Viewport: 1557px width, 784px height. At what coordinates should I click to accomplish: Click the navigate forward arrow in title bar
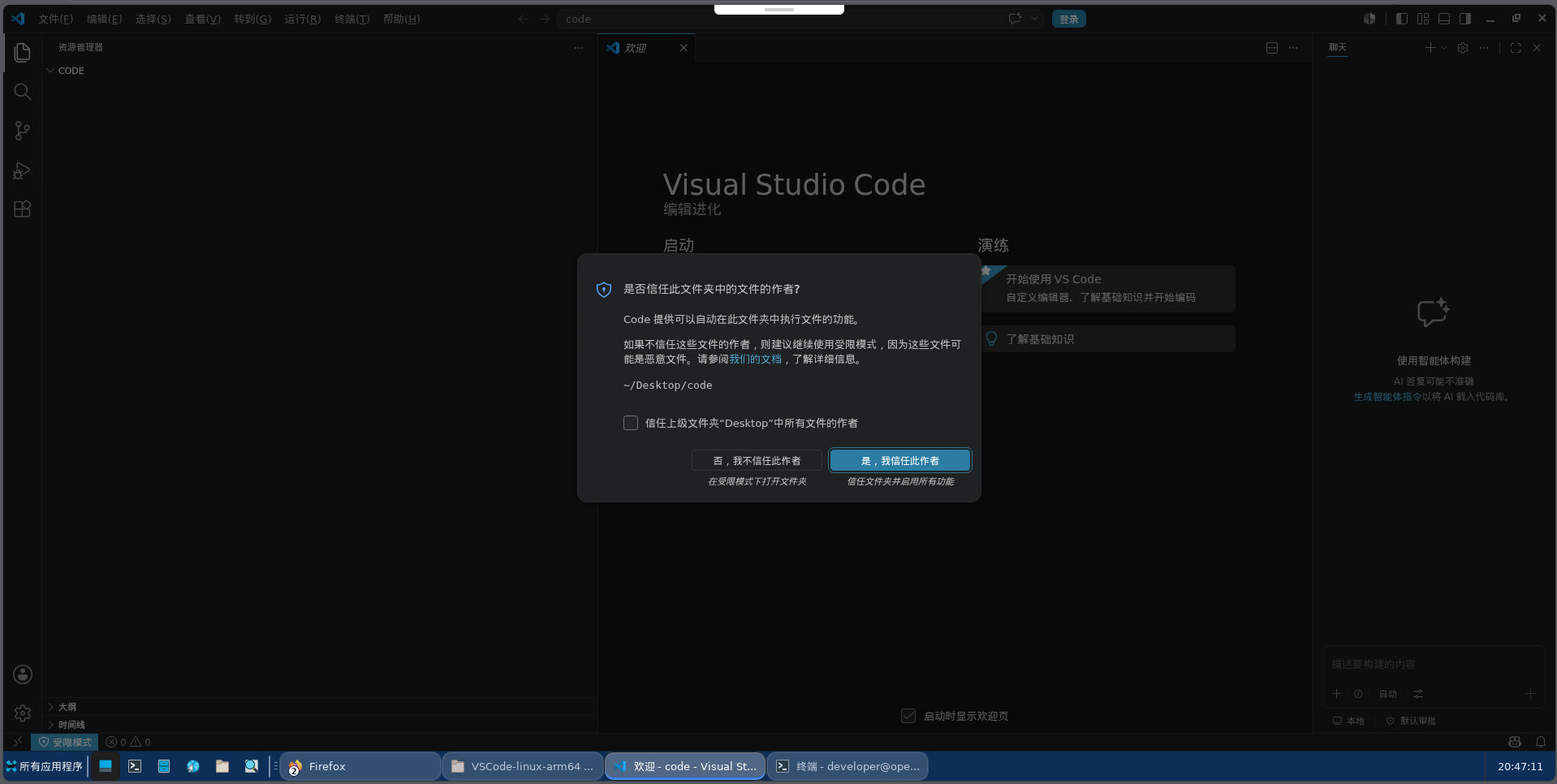pyautogui.click(x=545, y=19)
